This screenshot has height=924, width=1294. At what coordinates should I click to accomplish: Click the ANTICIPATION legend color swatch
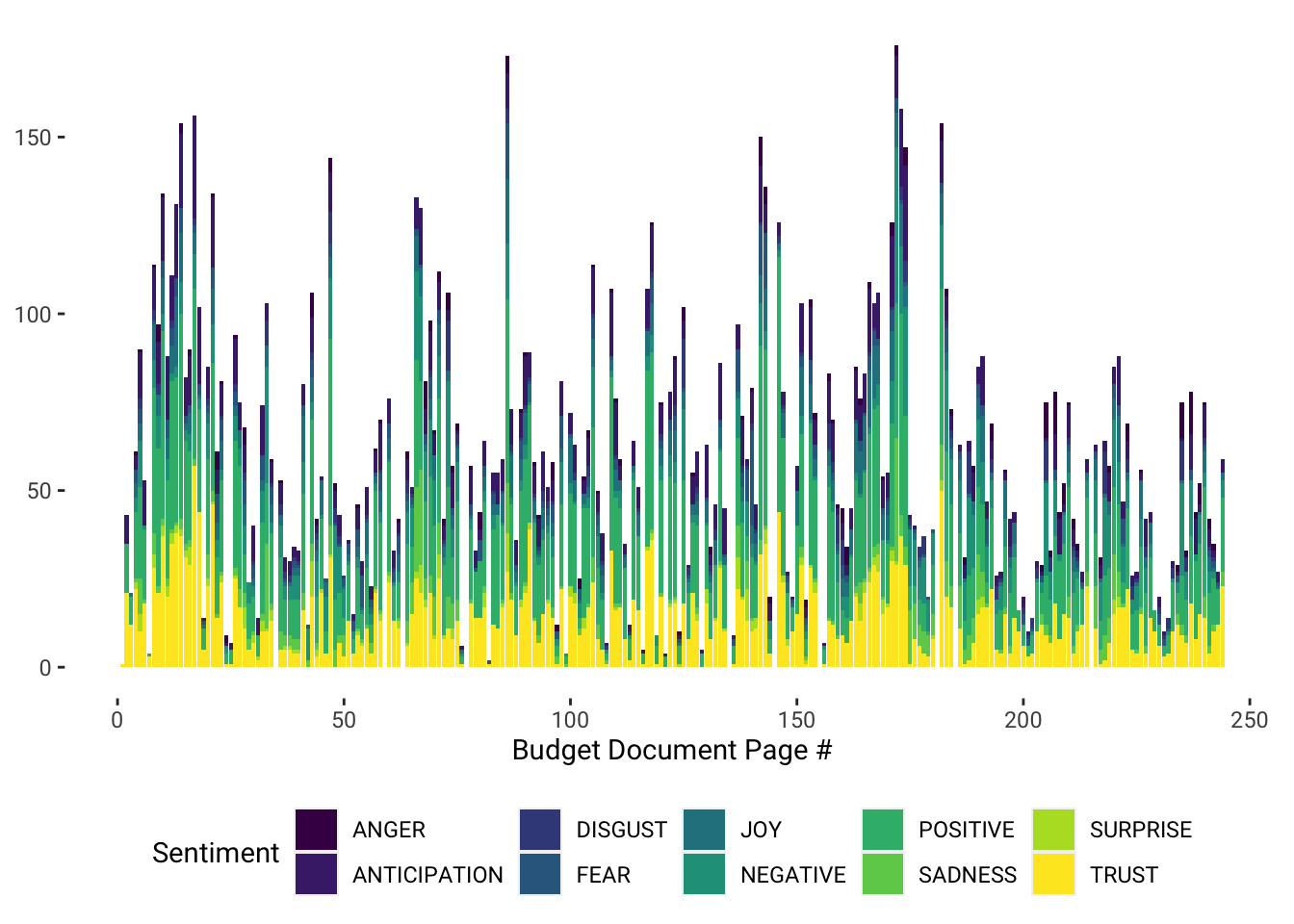pos(316,874)
